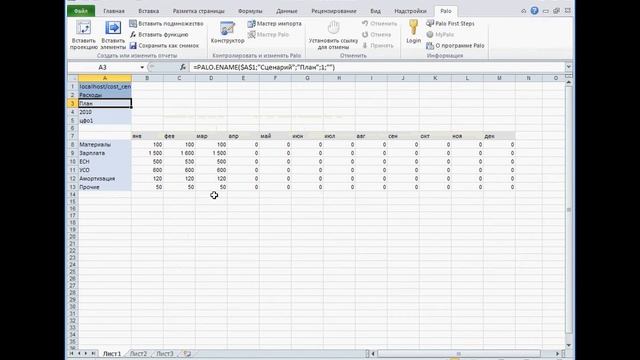Open Name Box dropdown arrow
Screen dimensions: 640x360
pyautogui.click(x=142, y=67)
